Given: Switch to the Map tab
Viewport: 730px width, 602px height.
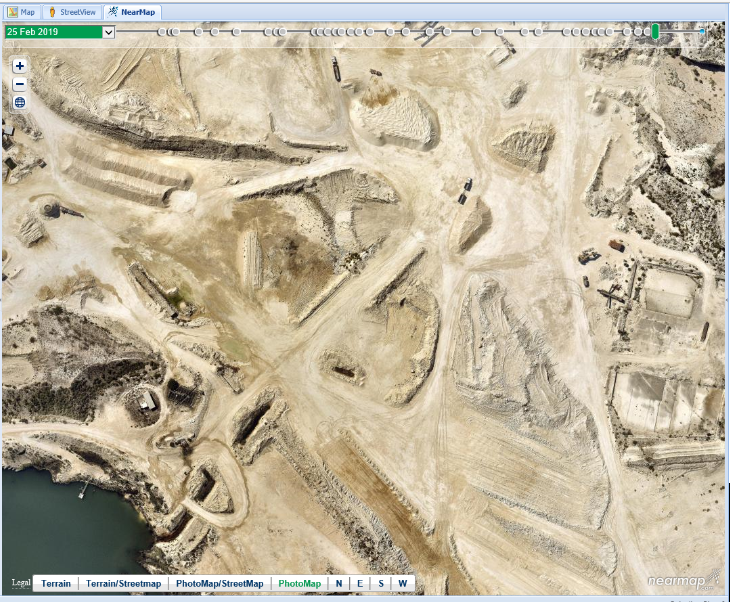Looking at the screenshot, I should click(22, 12).
